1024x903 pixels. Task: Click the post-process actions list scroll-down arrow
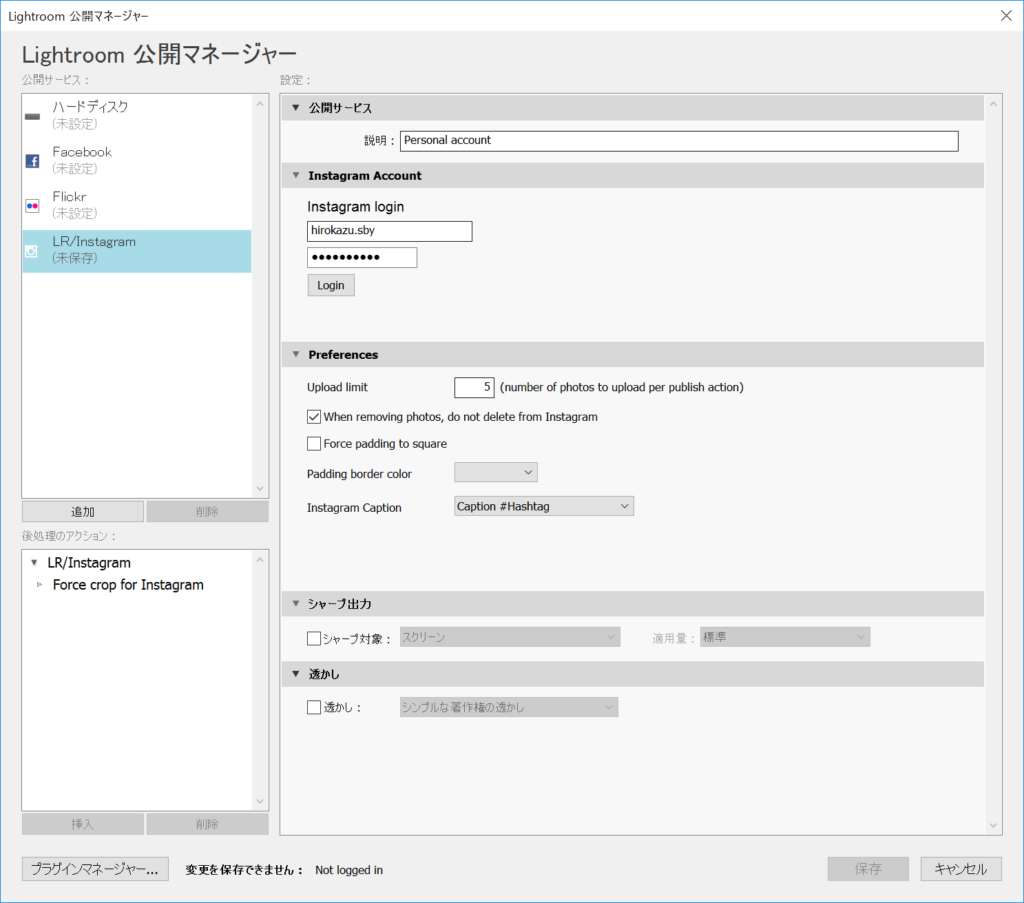click(x=260, y=801)
